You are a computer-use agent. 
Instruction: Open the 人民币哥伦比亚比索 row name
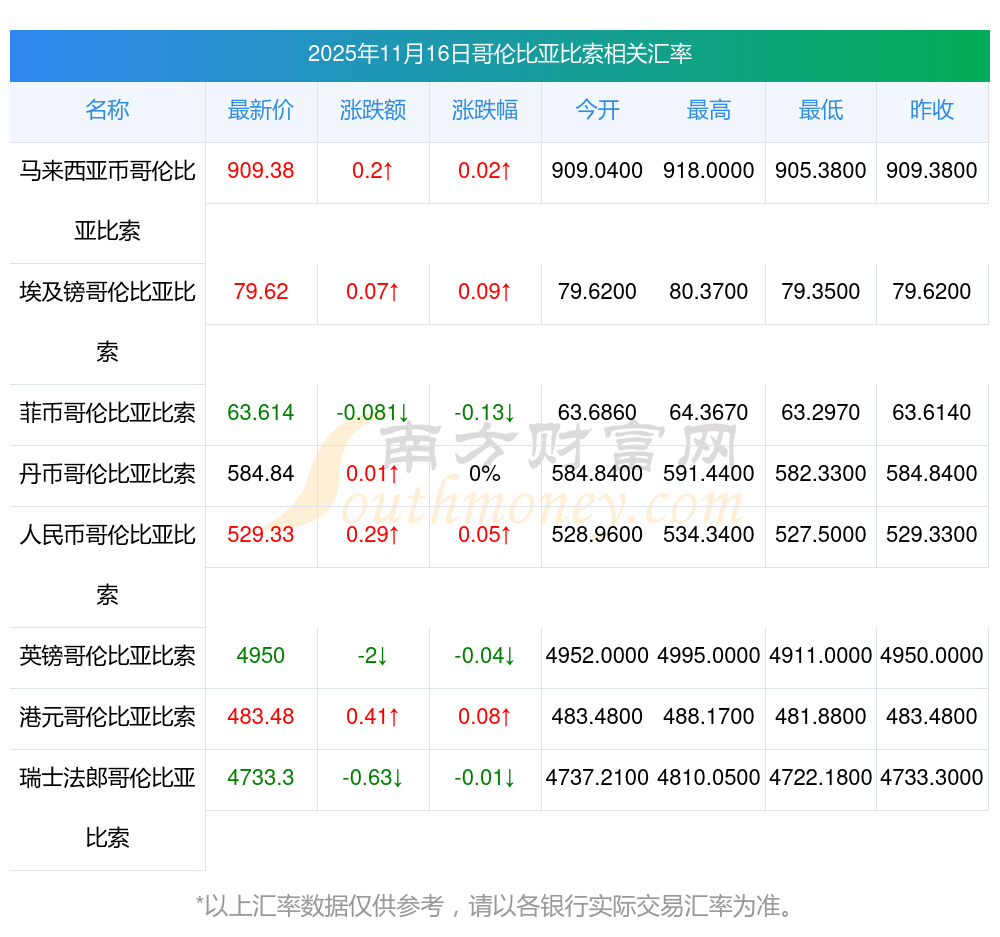[x=107, y=564]
